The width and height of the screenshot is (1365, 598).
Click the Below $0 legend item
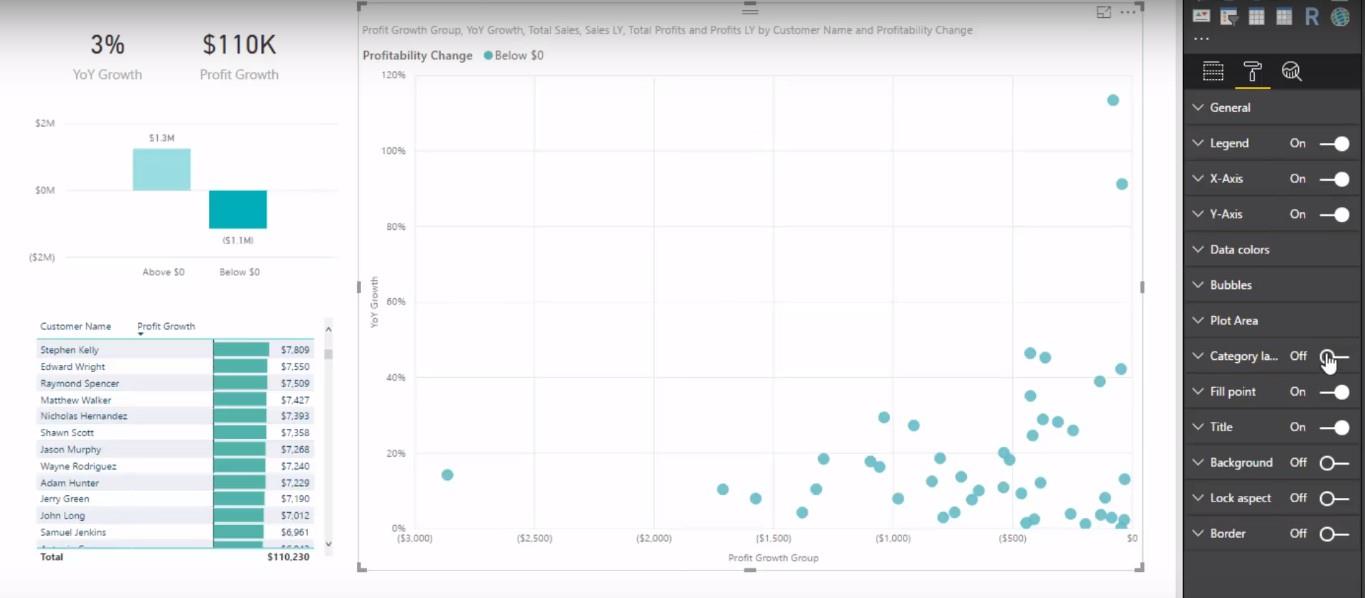click(514, 56)
